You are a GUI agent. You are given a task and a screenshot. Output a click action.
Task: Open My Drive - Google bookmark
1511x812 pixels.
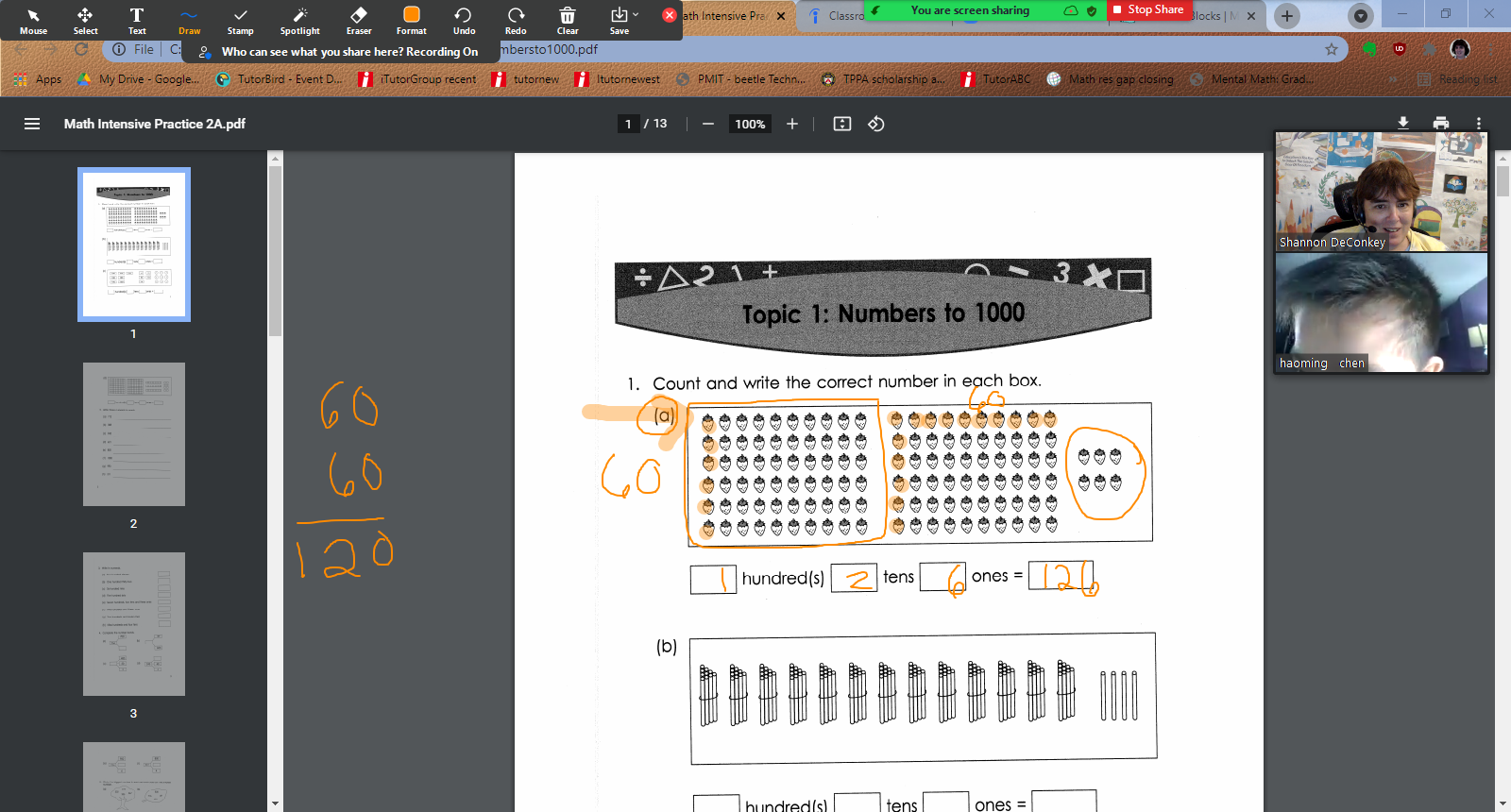(139, 79)
